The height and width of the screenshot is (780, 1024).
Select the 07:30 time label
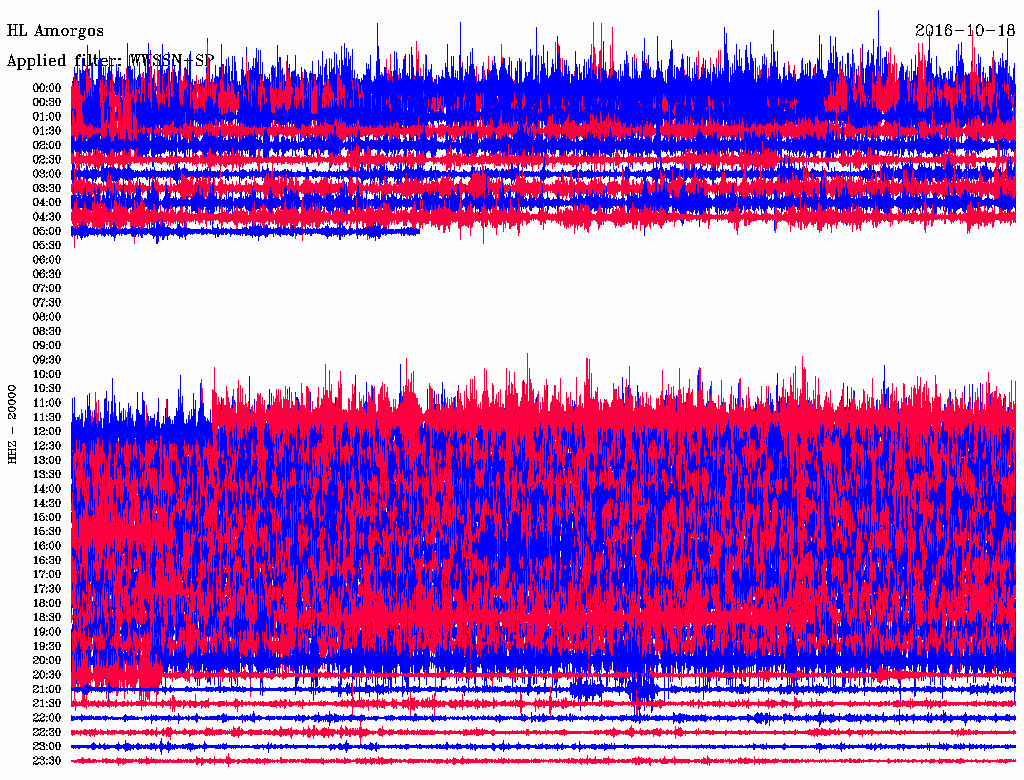coord(47,302)
